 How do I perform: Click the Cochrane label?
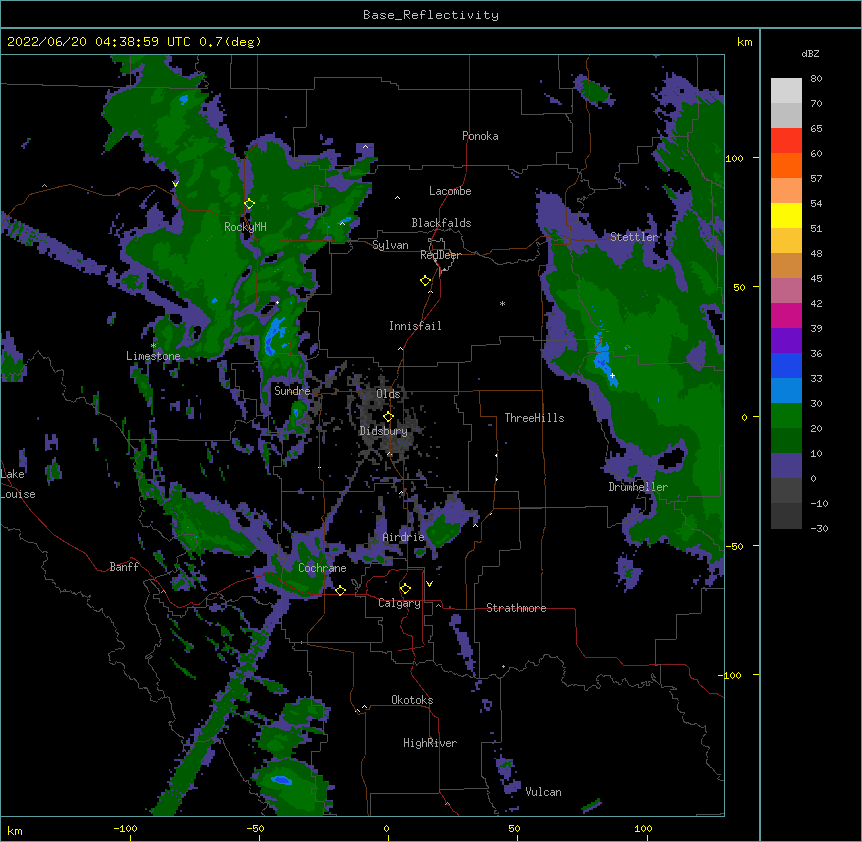(322, 568)
